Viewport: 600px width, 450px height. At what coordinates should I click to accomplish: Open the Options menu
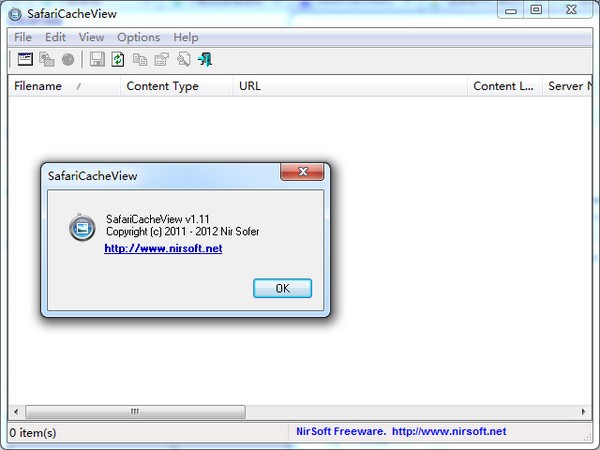coord(139,38)
